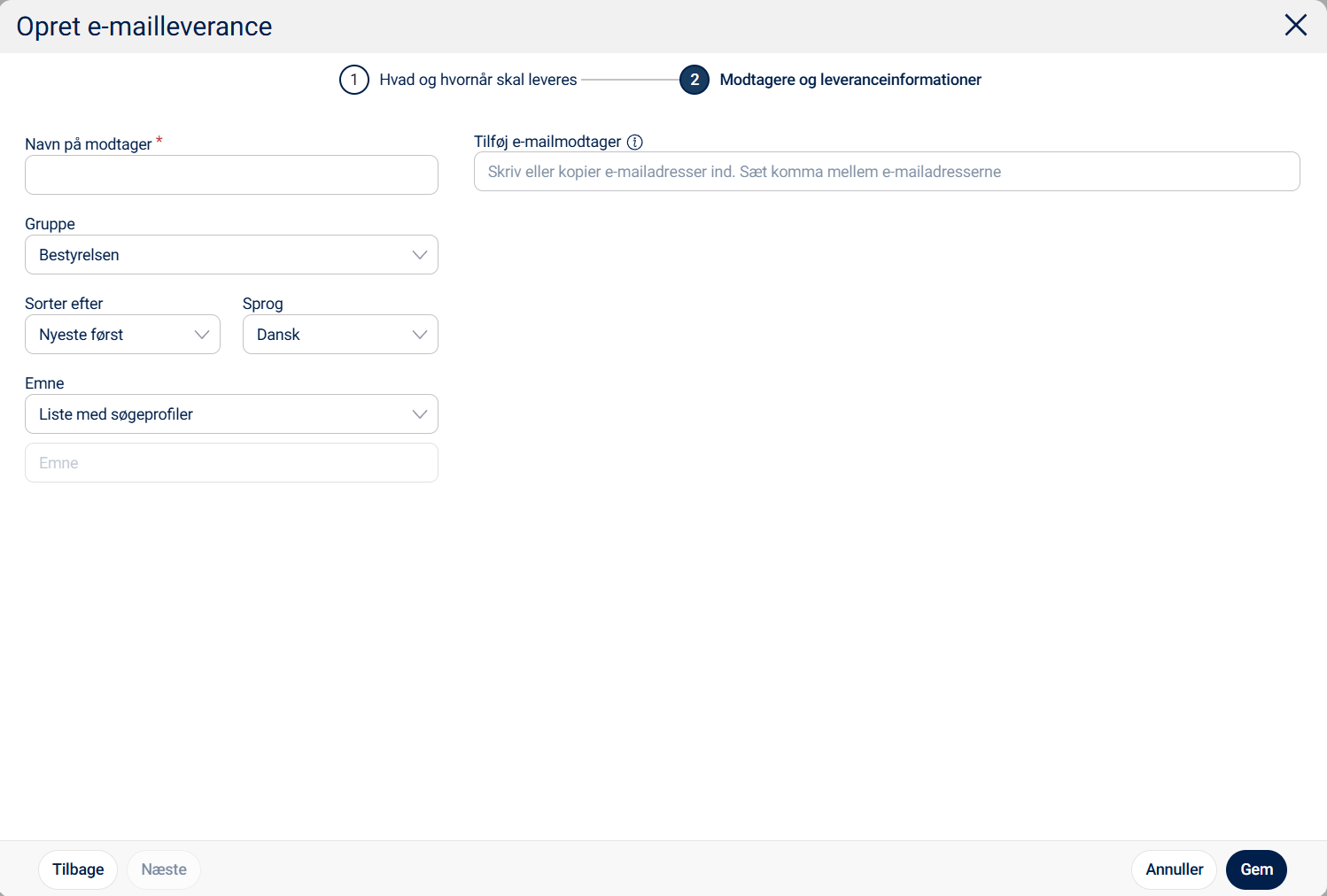
Task: Click the Emne dropdown chevron arrow
Action: point(420,414)
